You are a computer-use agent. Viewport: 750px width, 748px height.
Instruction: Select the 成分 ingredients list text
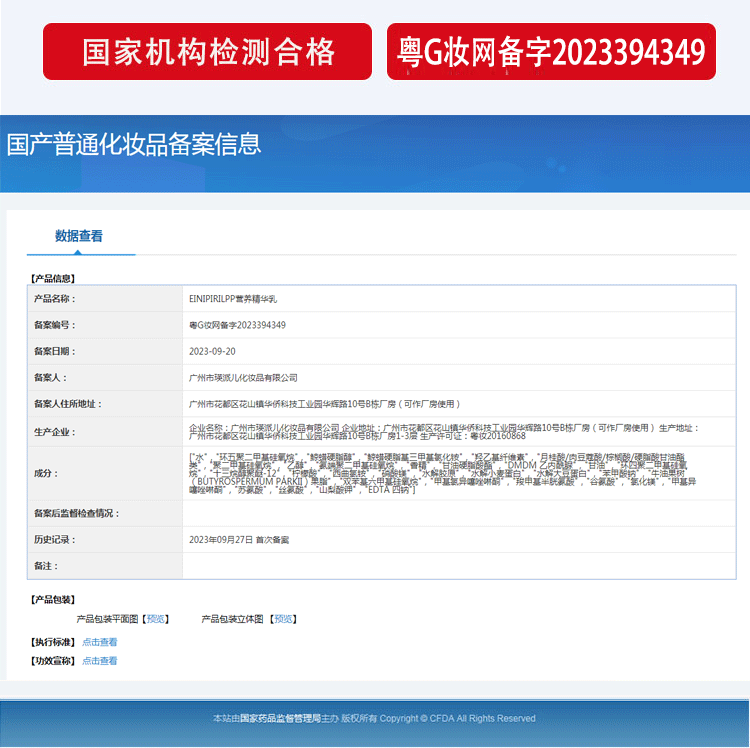click(442, 473)
